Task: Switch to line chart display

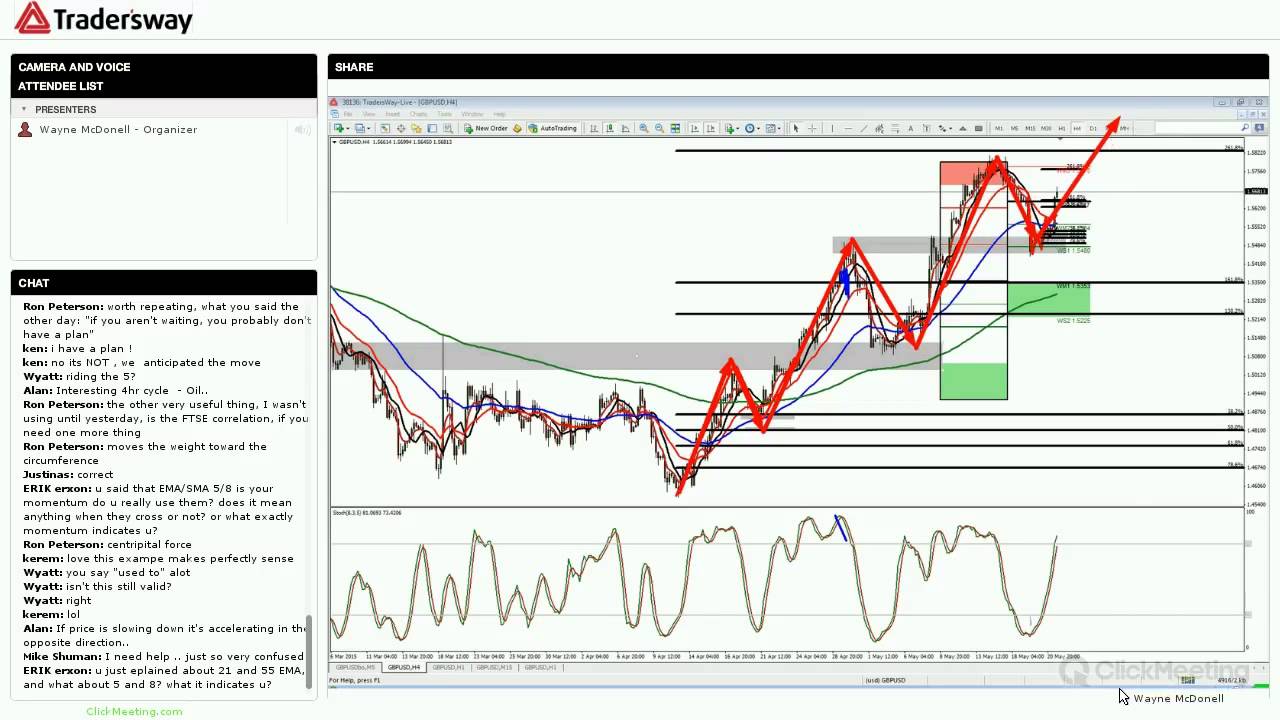Action: point(625,128)
